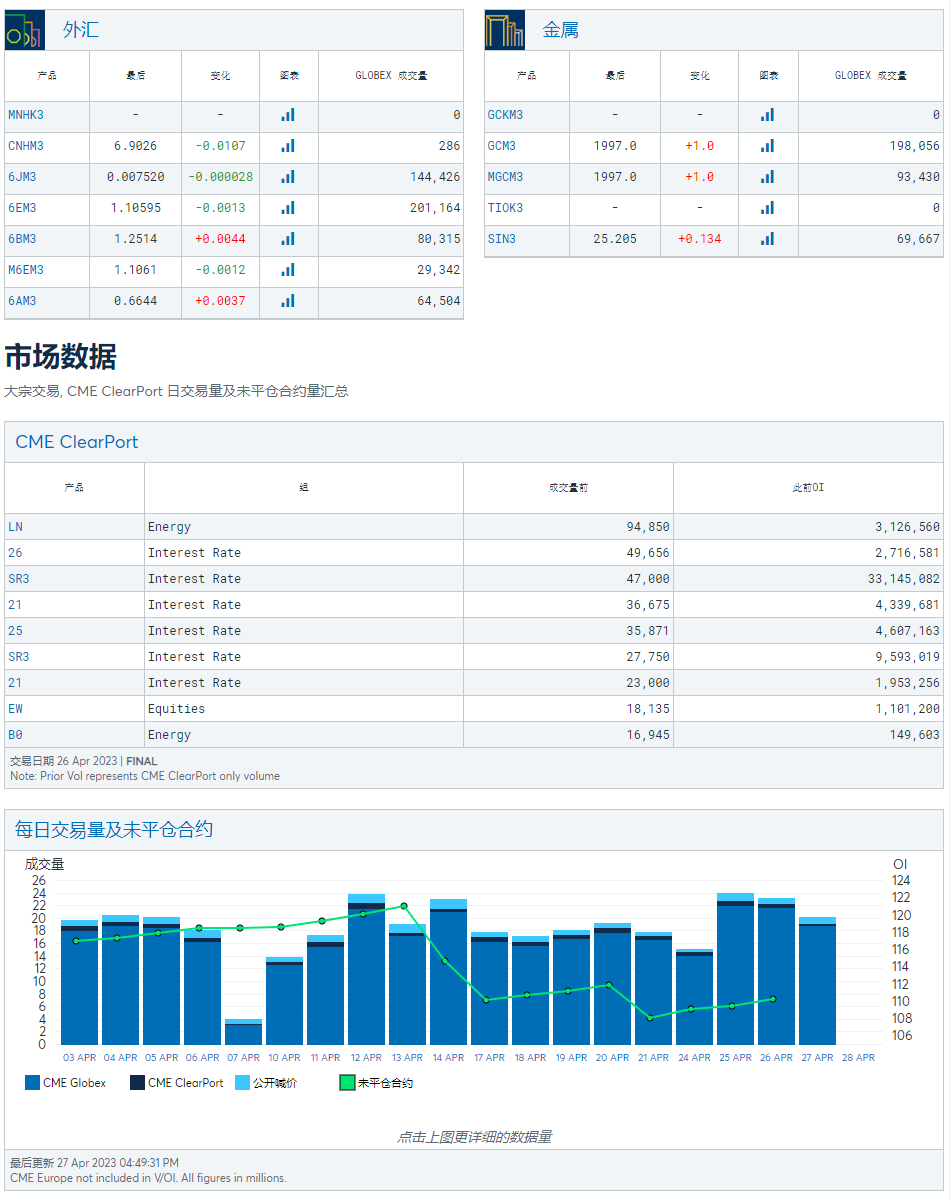Open the EW ClearPort product link
Image resolution: width=950 pixels, height=1200 pixels.
[15, 709]
